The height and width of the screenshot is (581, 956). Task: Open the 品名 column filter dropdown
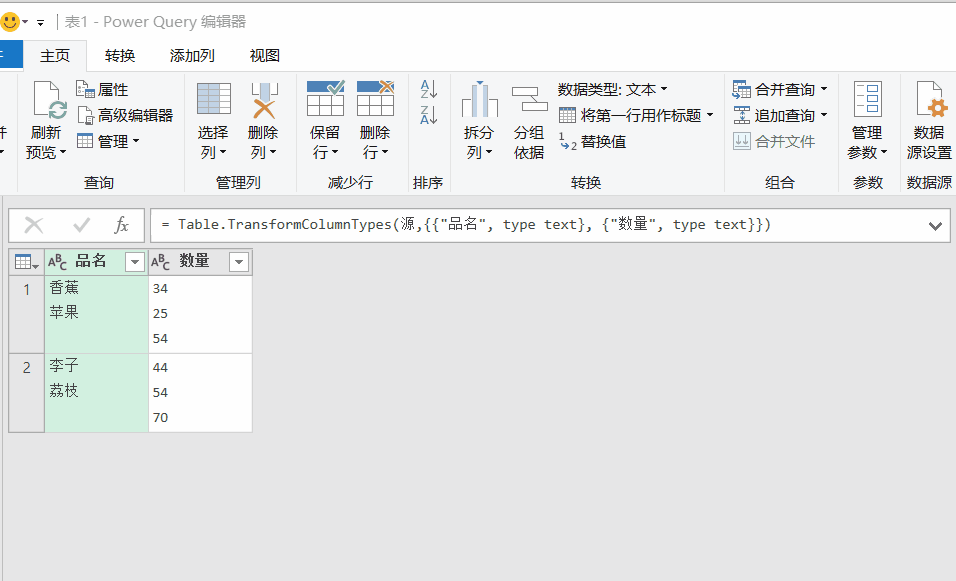tap(134, 262)
